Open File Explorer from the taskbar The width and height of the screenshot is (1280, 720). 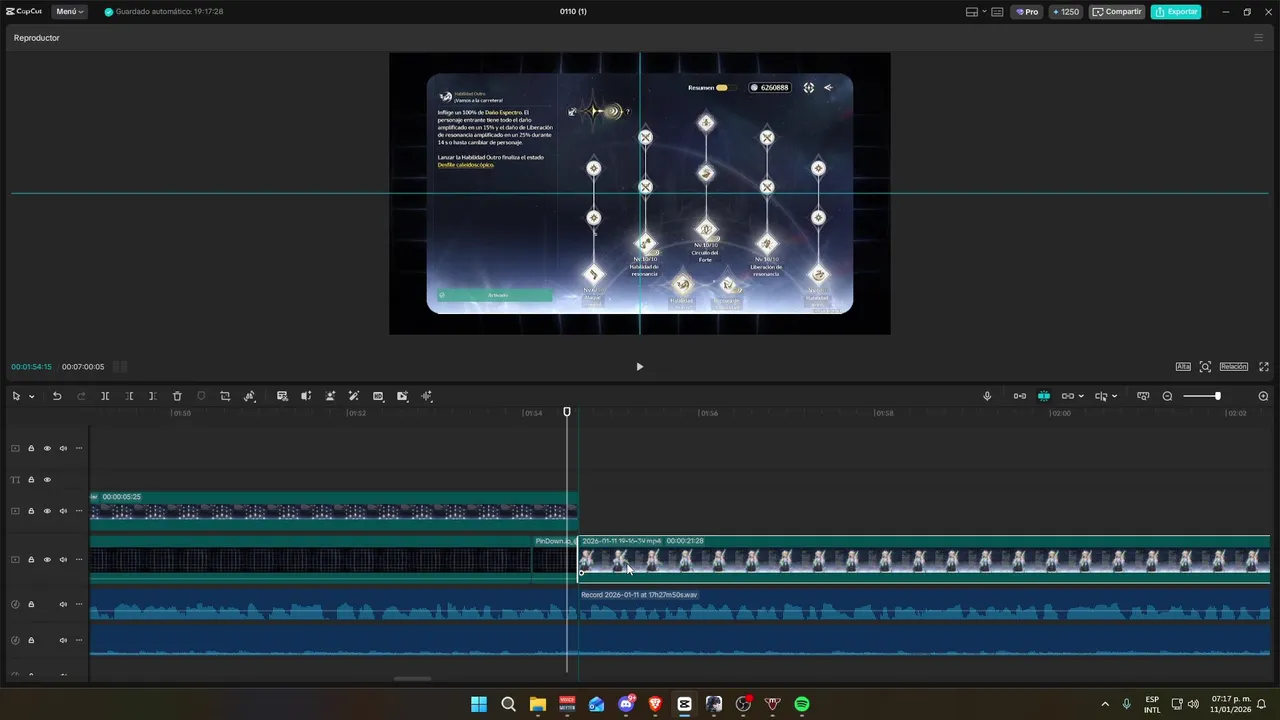click(537, 704)
